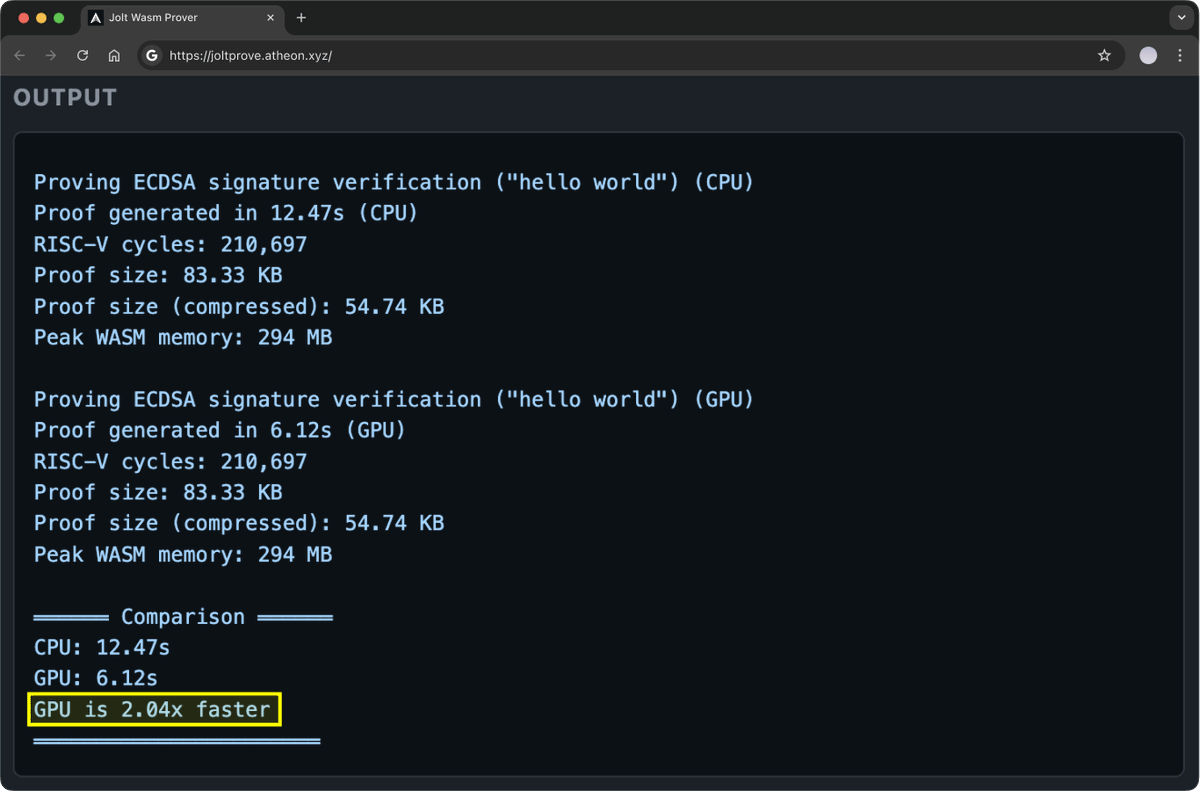Go forward to the next page
Screen dimensions: 1200x791
pos(51,56)
